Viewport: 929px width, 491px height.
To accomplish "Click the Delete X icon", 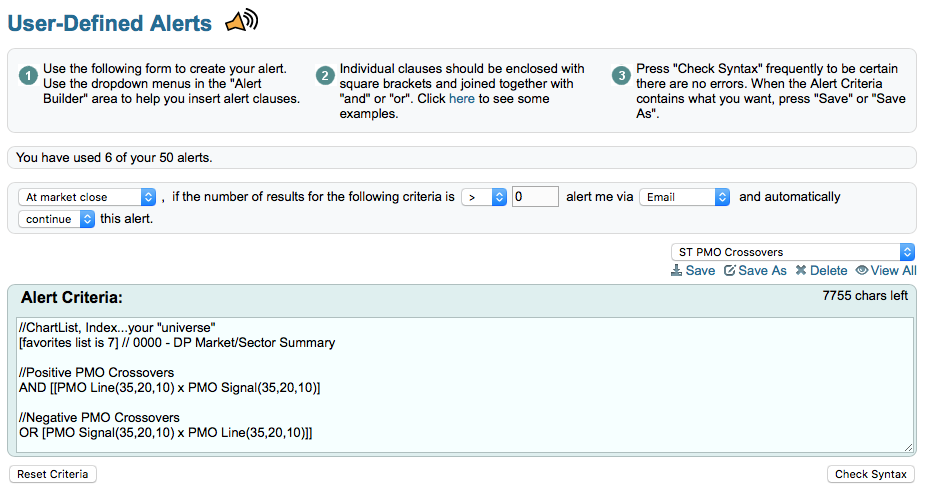I will pyautogui.click(x=801, y=271).
